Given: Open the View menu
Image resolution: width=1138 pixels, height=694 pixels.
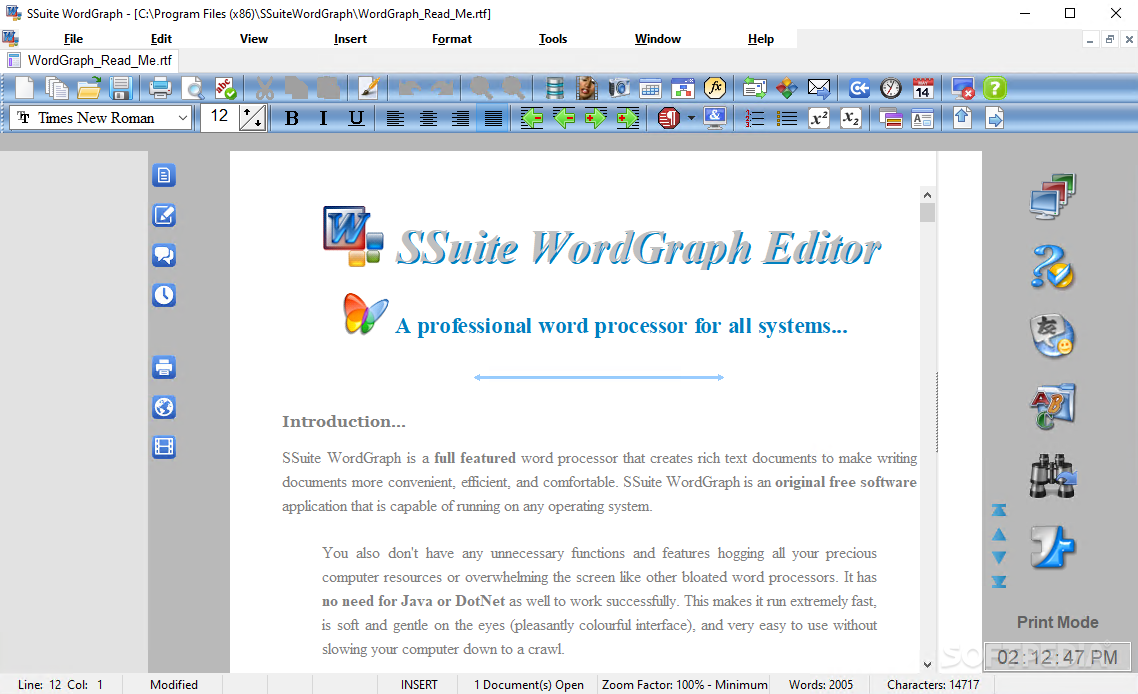Looking at the screenshot, I should tap(254, 39).
